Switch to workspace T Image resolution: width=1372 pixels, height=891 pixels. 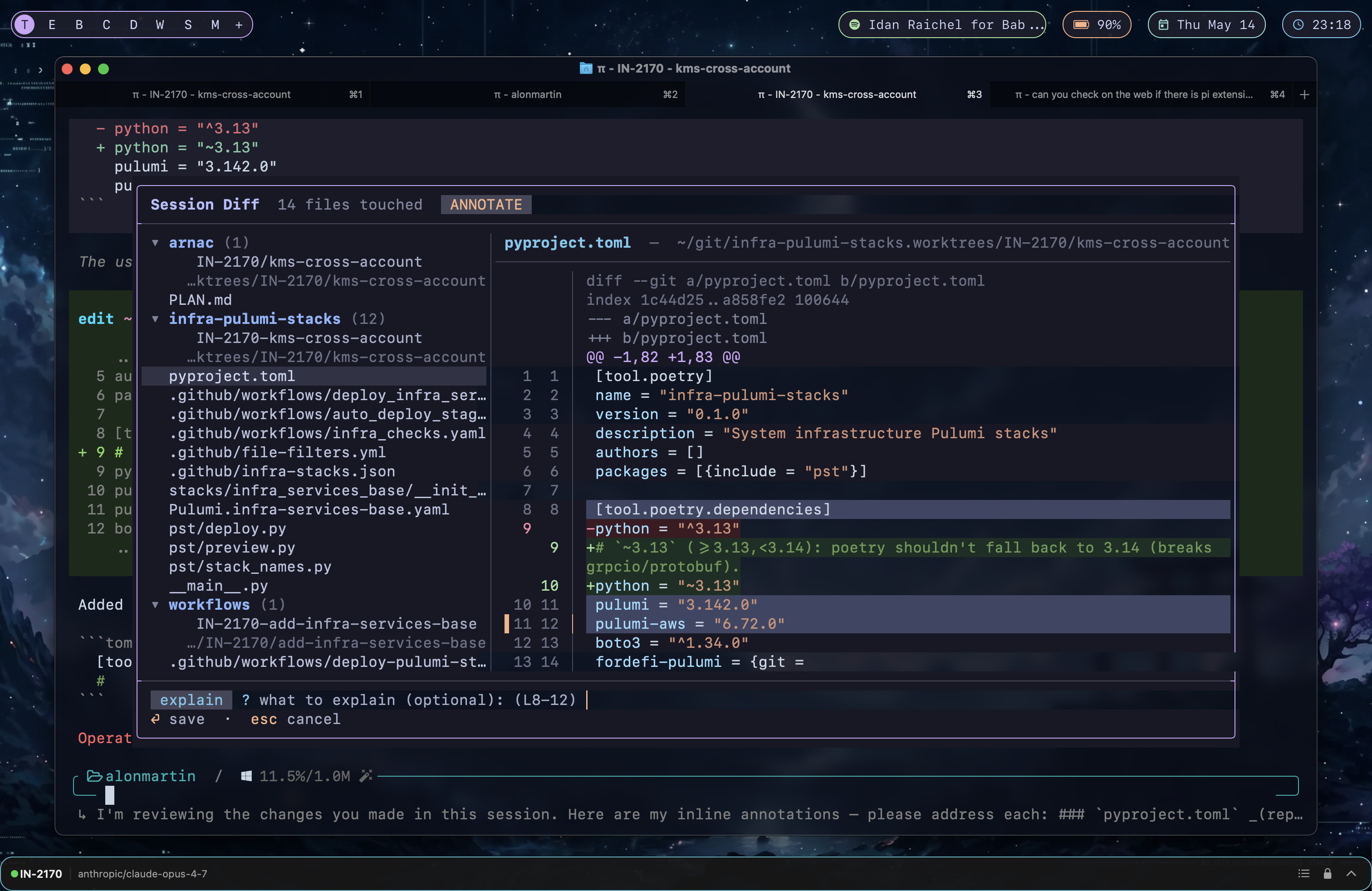pyautogui.click(x=25, y=25)
